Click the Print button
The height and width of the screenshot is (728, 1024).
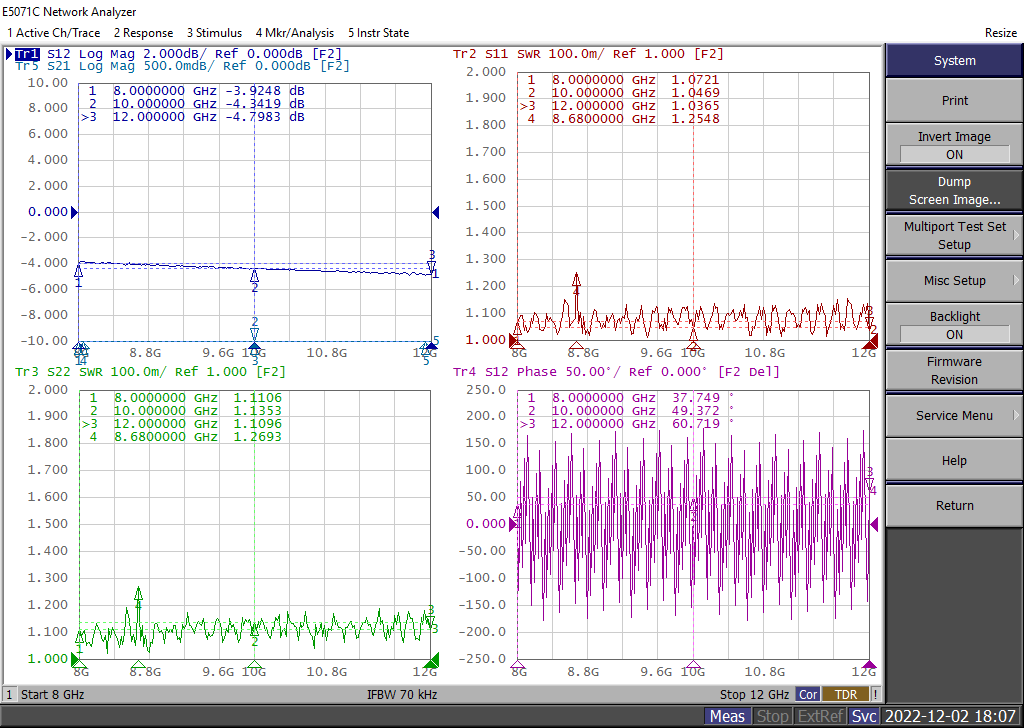(x=954, y=101)
